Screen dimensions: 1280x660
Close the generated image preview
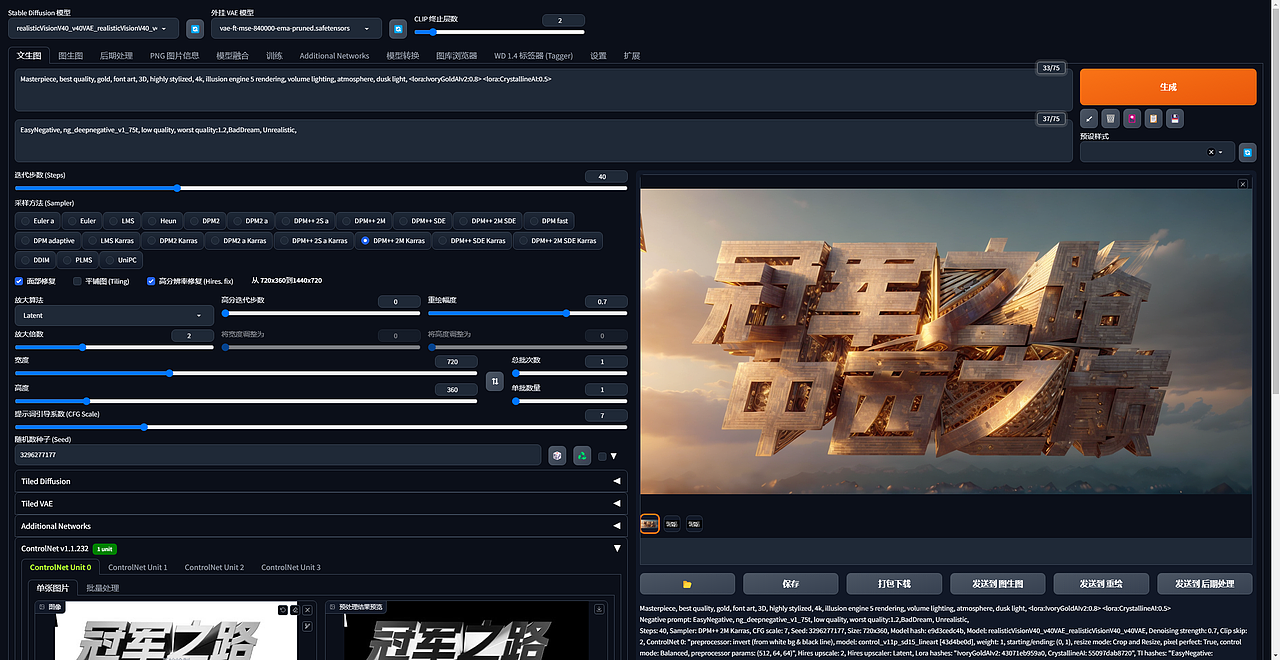(1243, 184)
